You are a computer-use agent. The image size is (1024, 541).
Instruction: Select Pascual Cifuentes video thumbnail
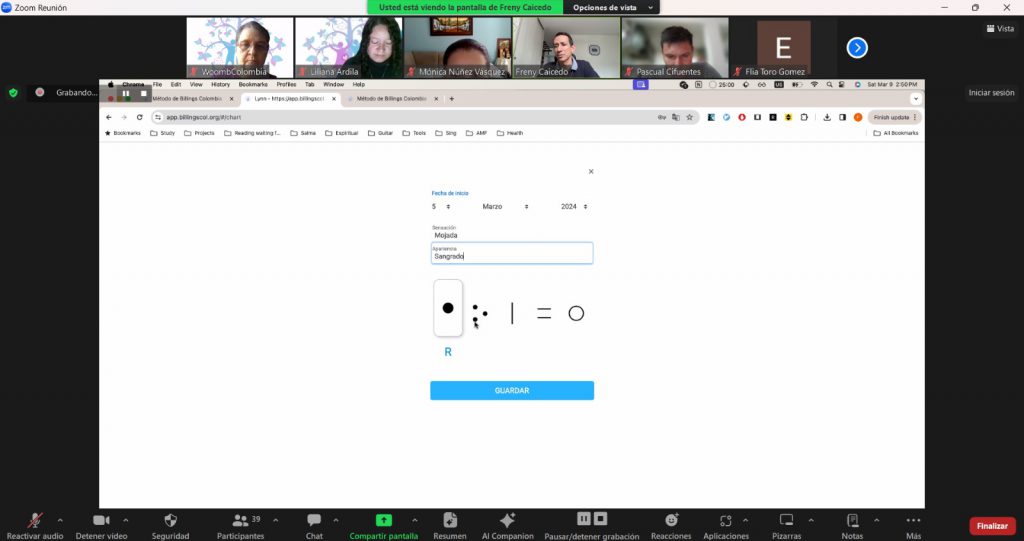tap(675, 48)
